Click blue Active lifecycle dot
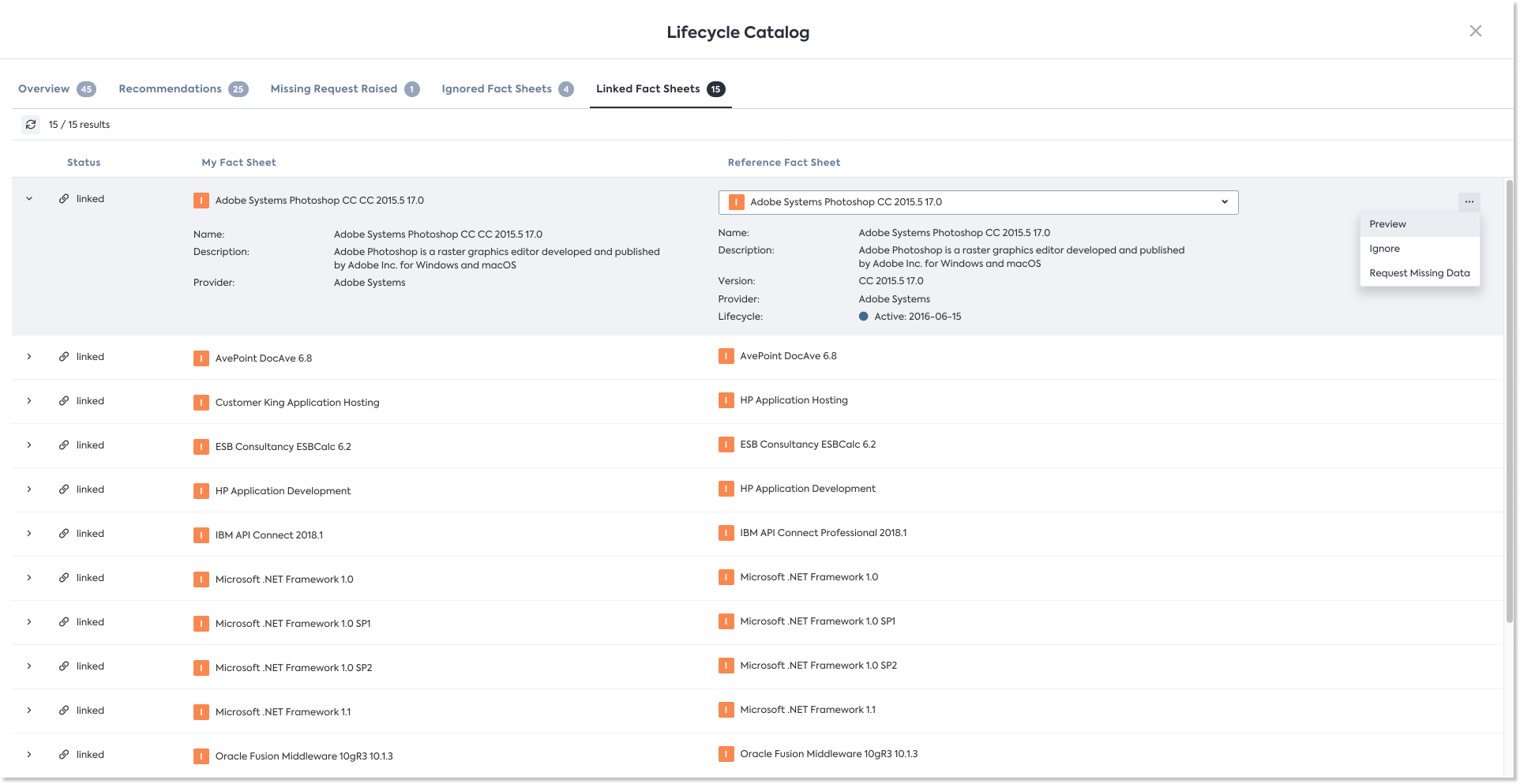This screenshot has height=784, width=1520. pyautogui.click(x=864, y=317)
